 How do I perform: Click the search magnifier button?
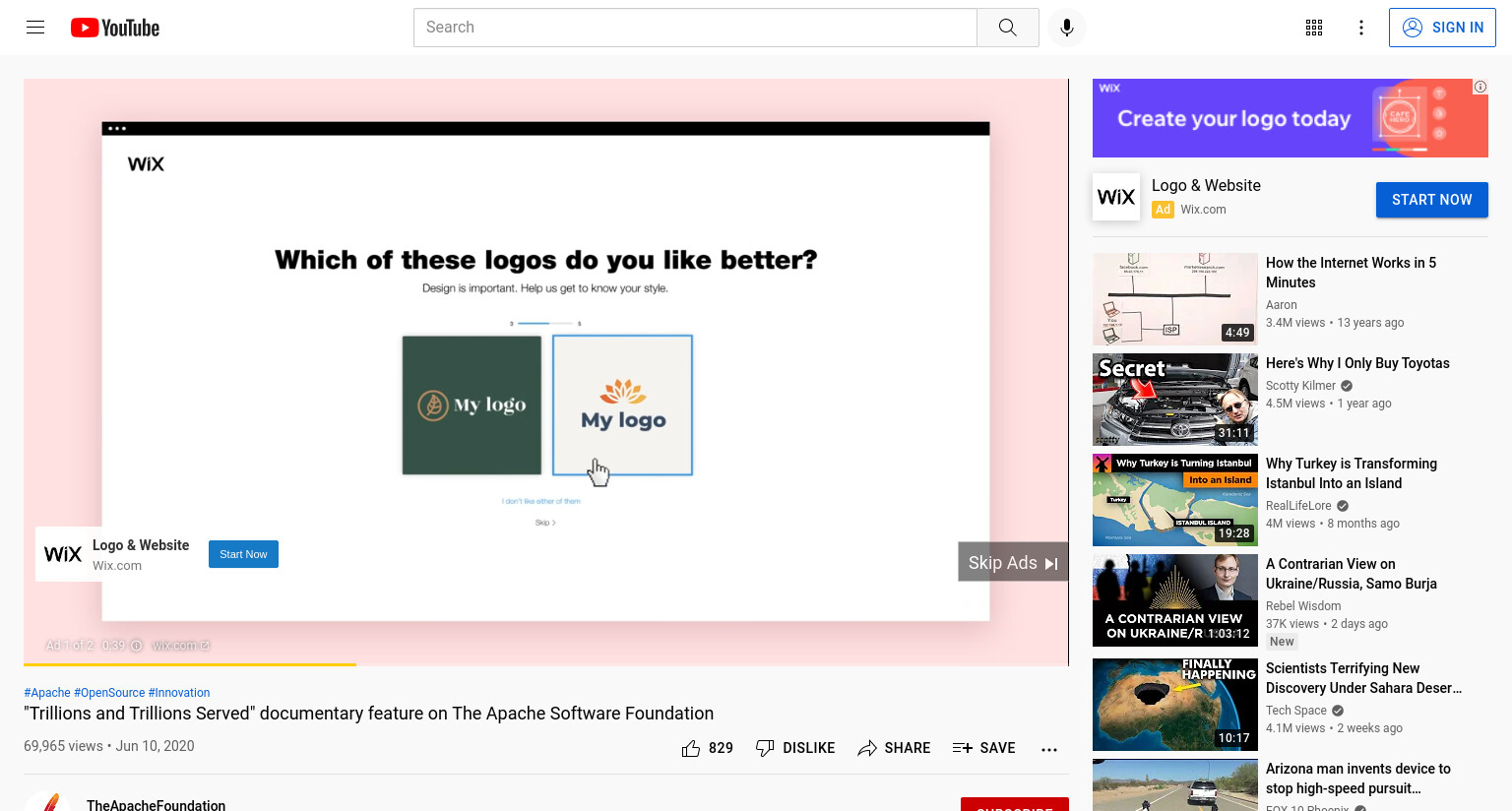click(1007, 28)
